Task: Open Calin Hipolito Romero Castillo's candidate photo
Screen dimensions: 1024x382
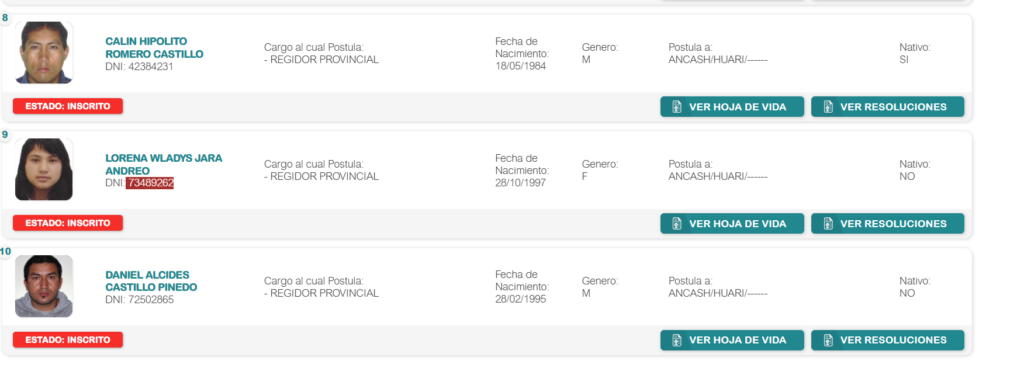Action: pos(44,53)
